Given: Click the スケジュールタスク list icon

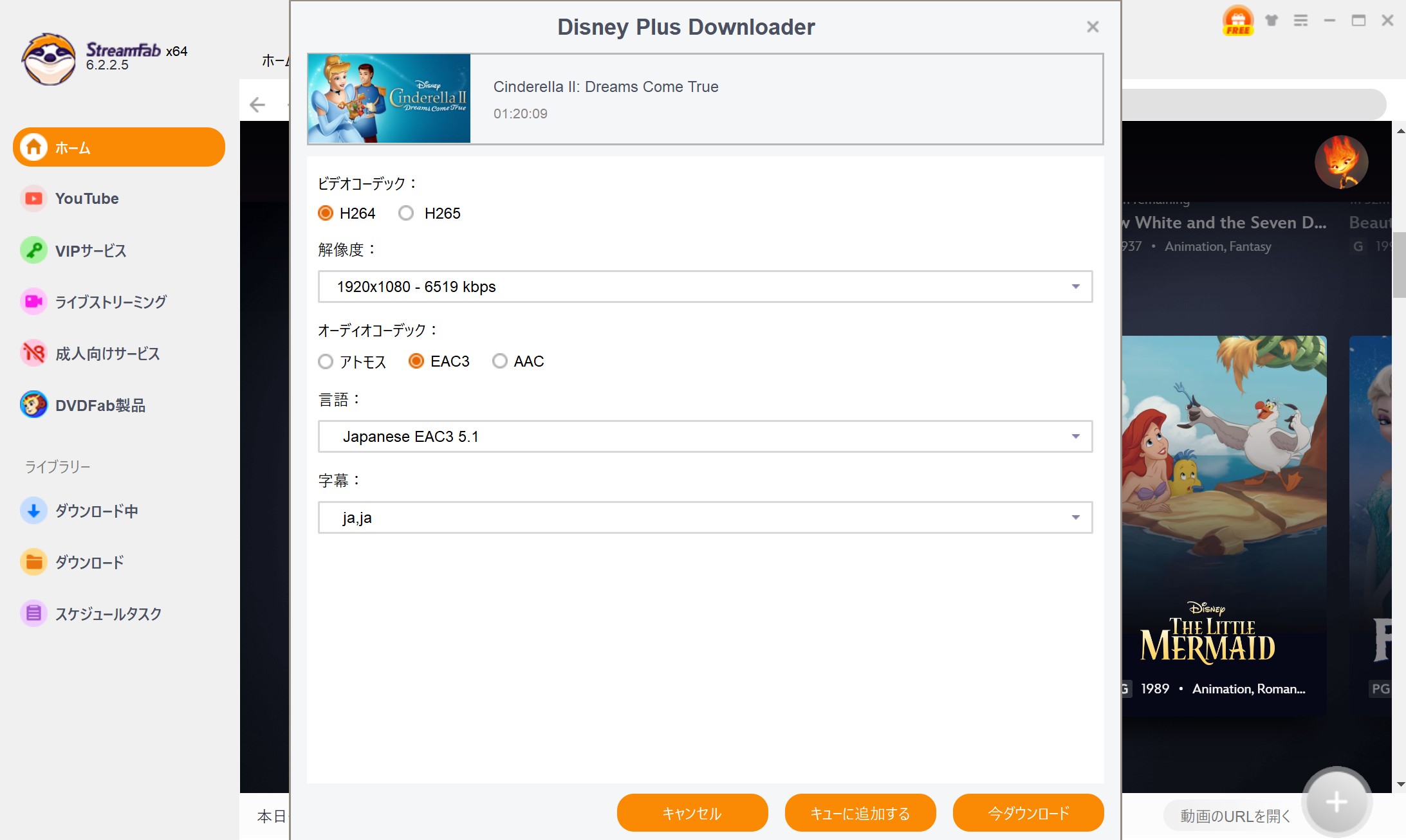Looking at the screenshot, I should (33, 614).
